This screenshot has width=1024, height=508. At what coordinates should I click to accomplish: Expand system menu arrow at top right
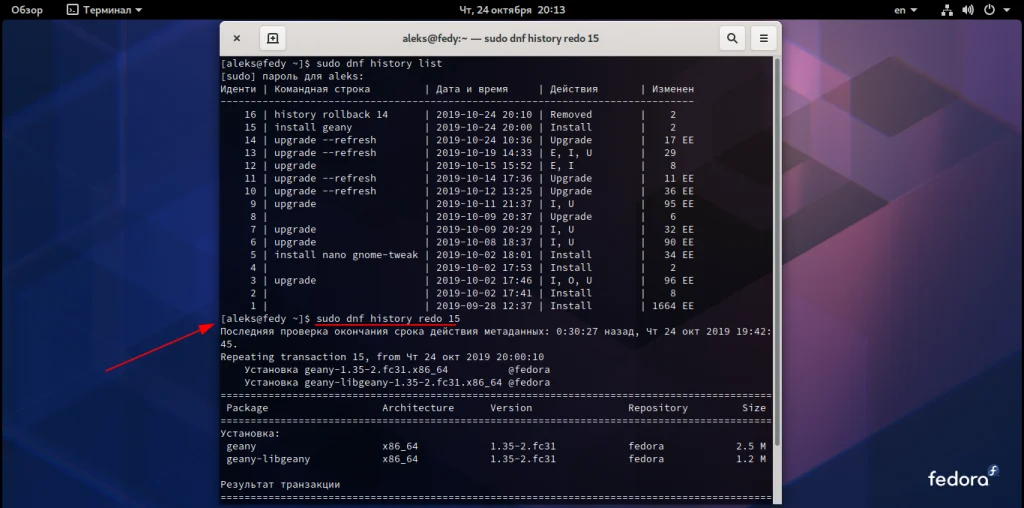[1006, 10]
